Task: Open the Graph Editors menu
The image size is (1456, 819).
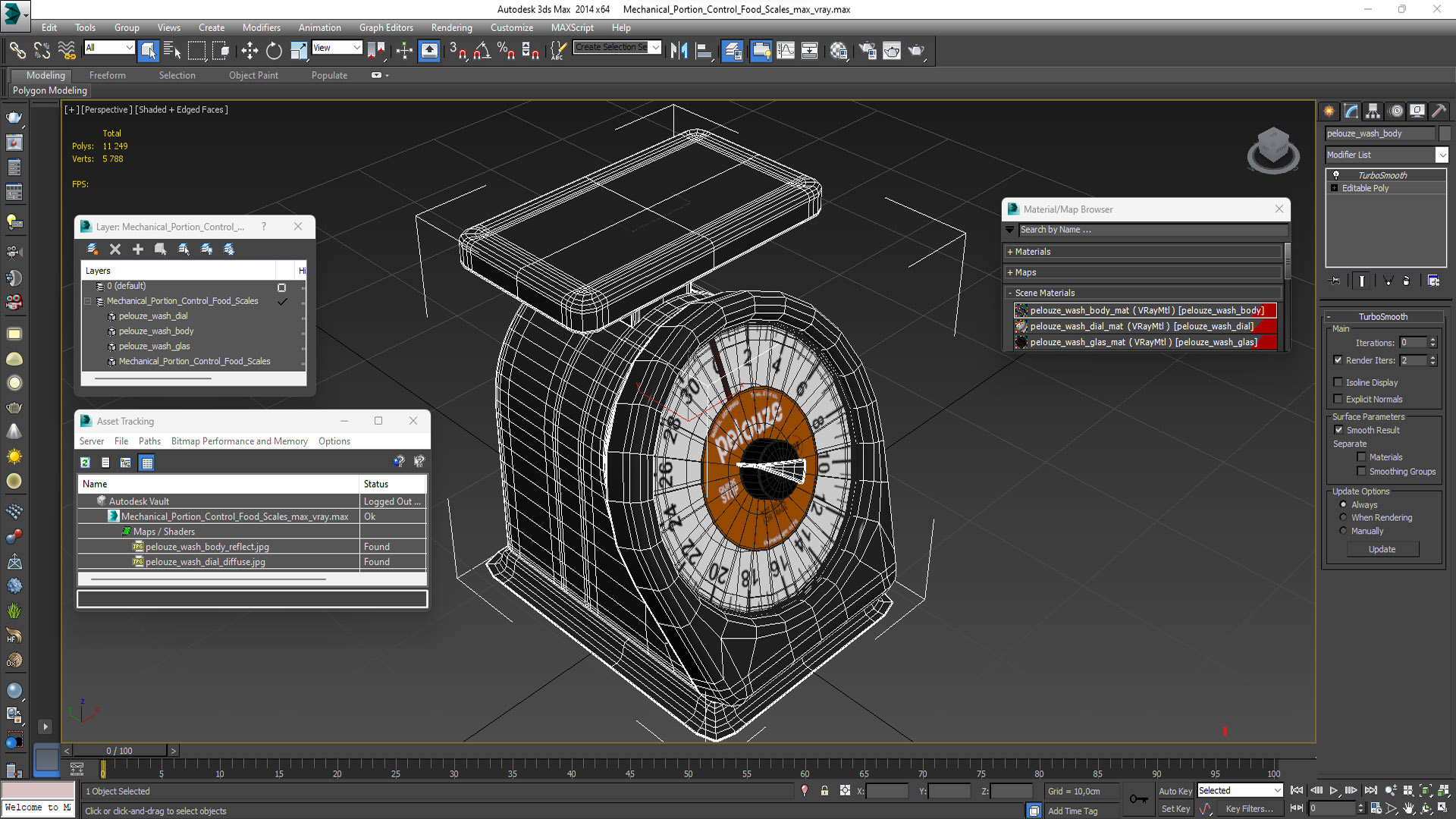Action: click(386, 27)
